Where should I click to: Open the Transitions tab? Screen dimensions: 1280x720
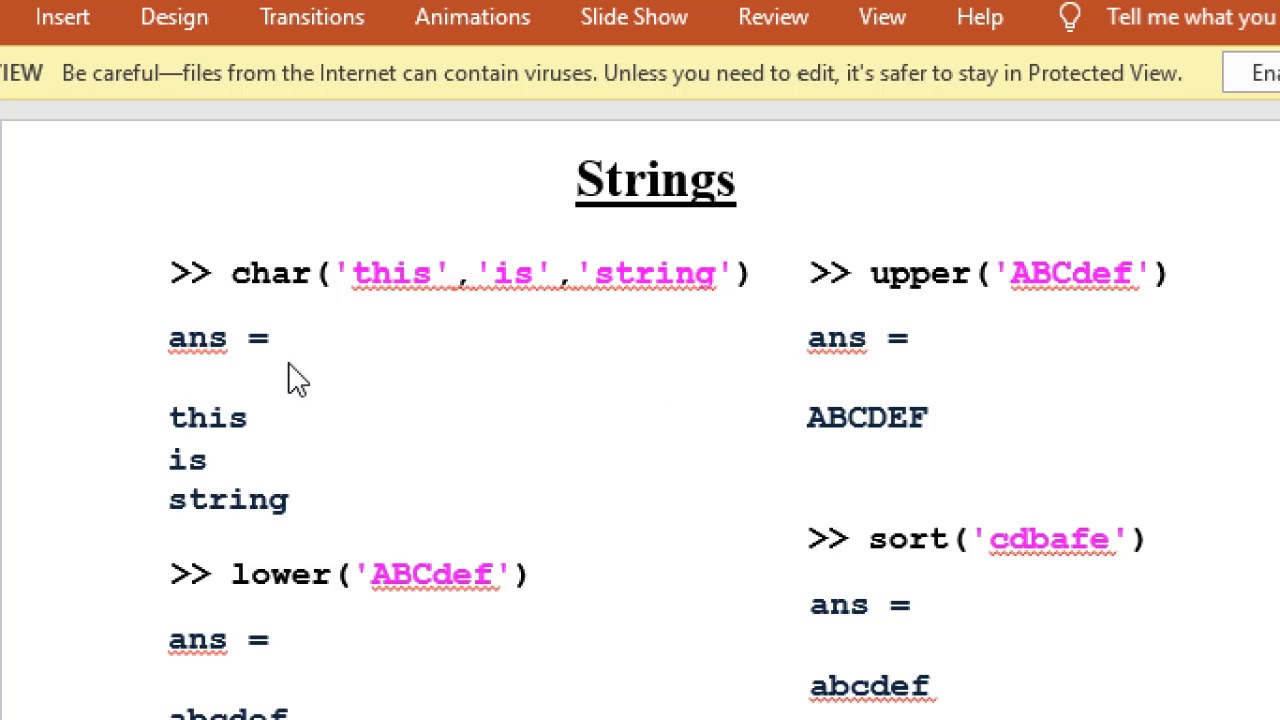point(312,17)
